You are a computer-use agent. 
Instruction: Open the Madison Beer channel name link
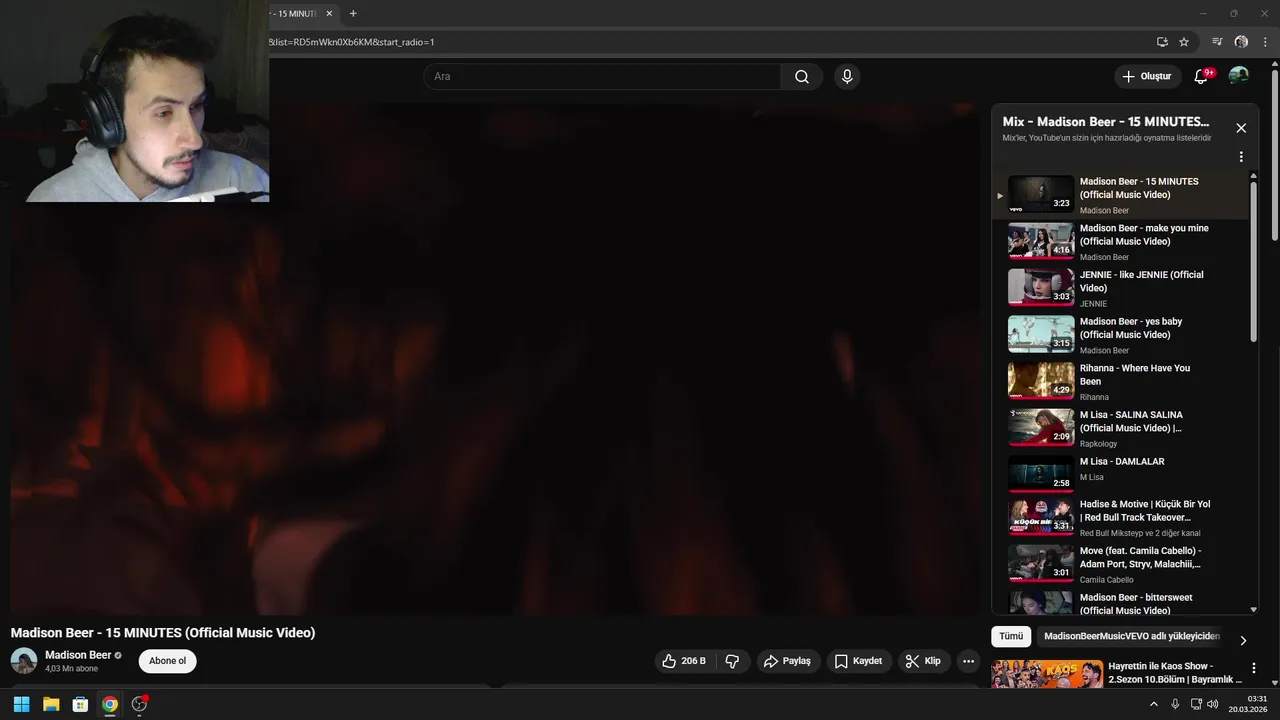click(78, 655)
